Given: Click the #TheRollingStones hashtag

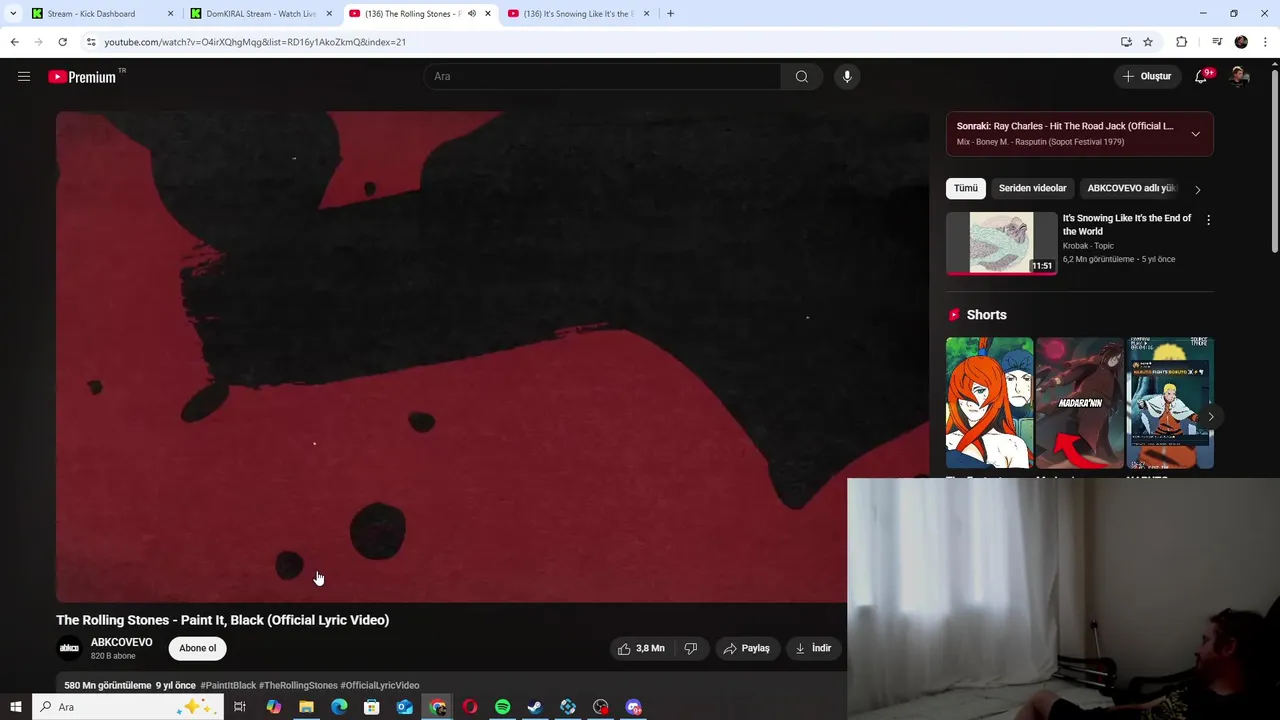Looking at the screenshot, I should click(x=298, y=685).
